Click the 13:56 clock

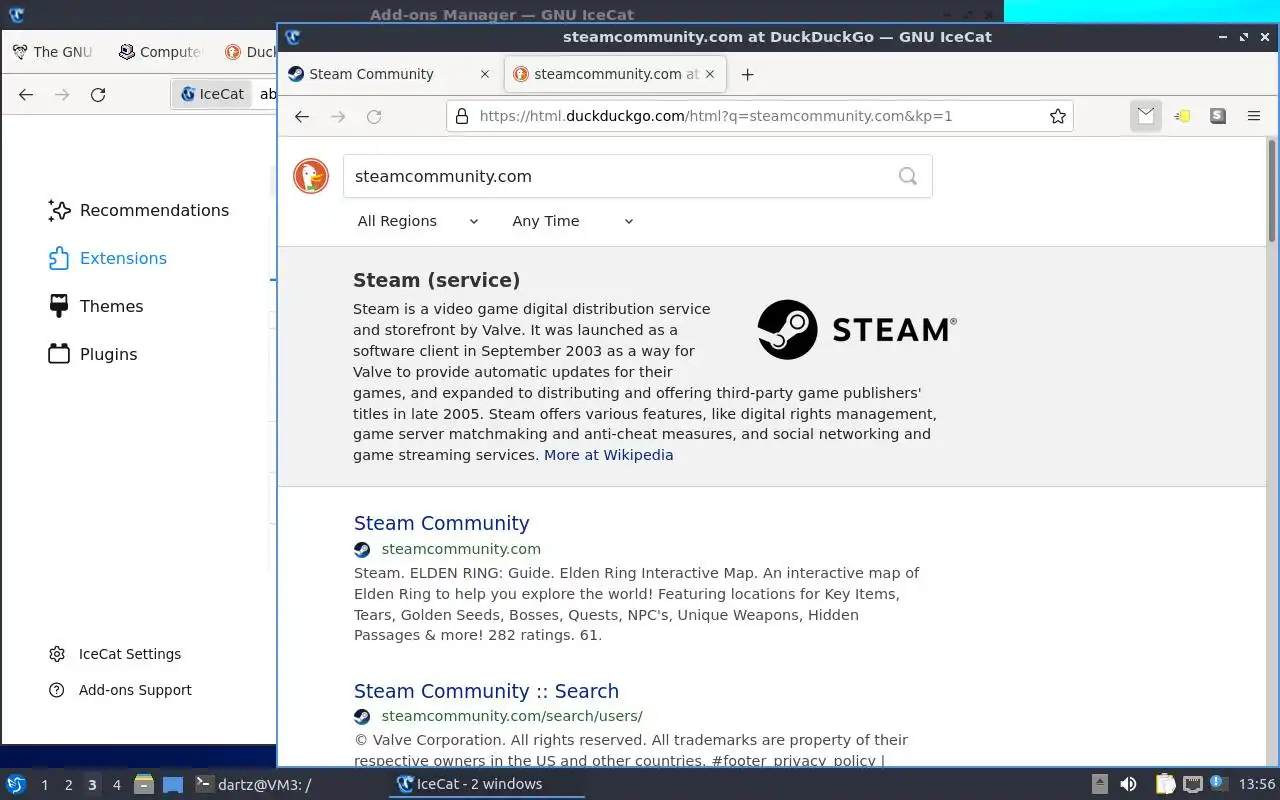pos(1257,784)
